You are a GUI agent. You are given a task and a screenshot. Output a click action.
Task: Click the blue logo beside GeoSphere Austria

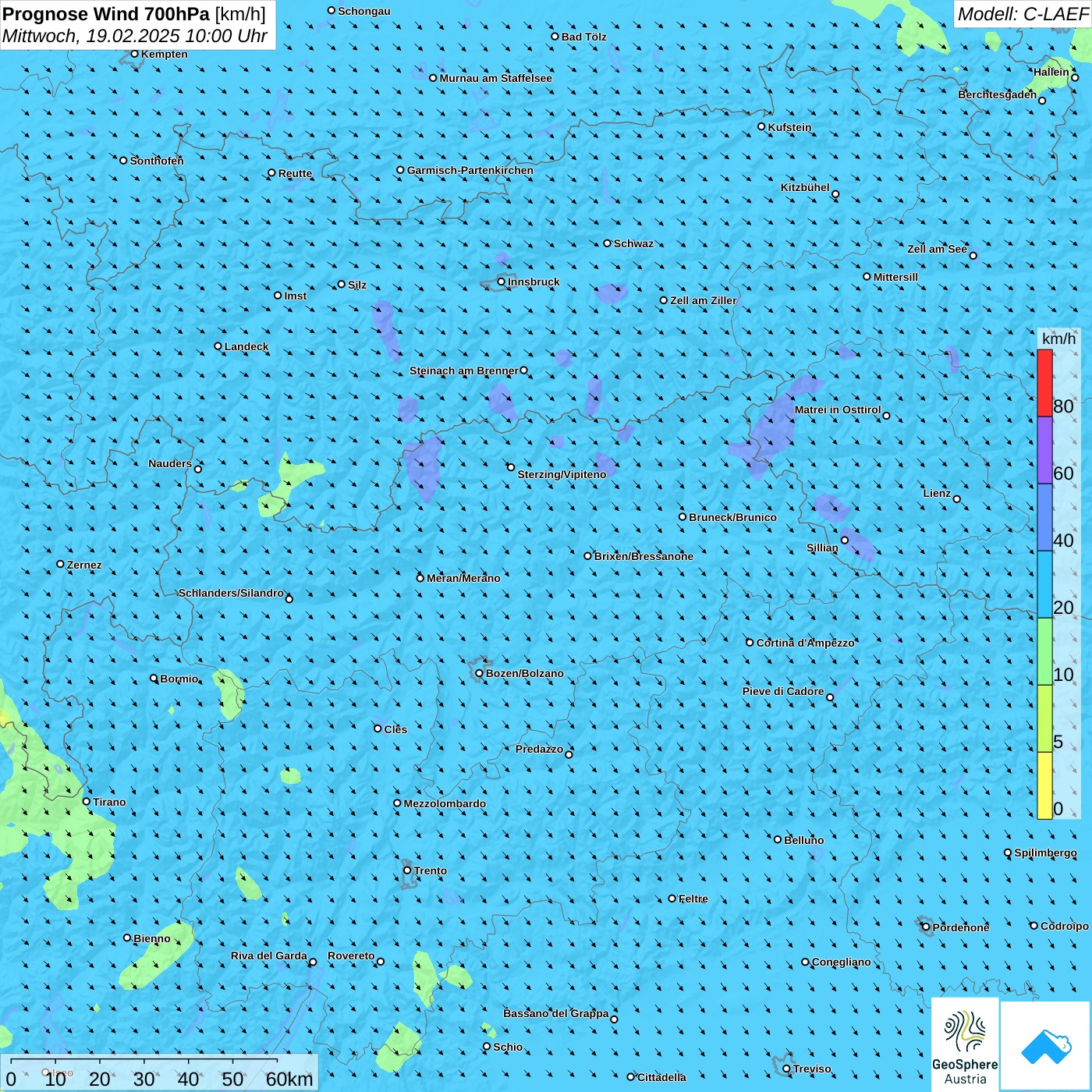pyautogui.click(x=1046, y=1046)
